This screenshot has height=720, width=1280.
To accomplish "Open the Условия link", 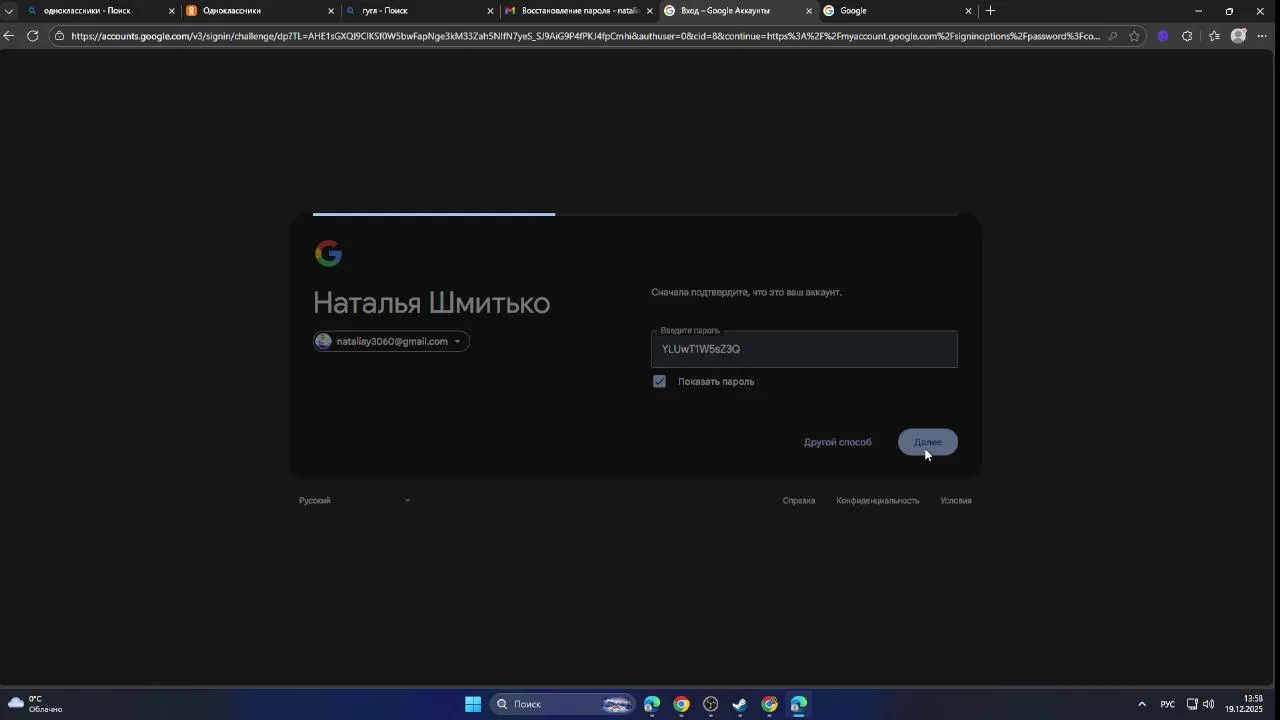I will 956,500.
